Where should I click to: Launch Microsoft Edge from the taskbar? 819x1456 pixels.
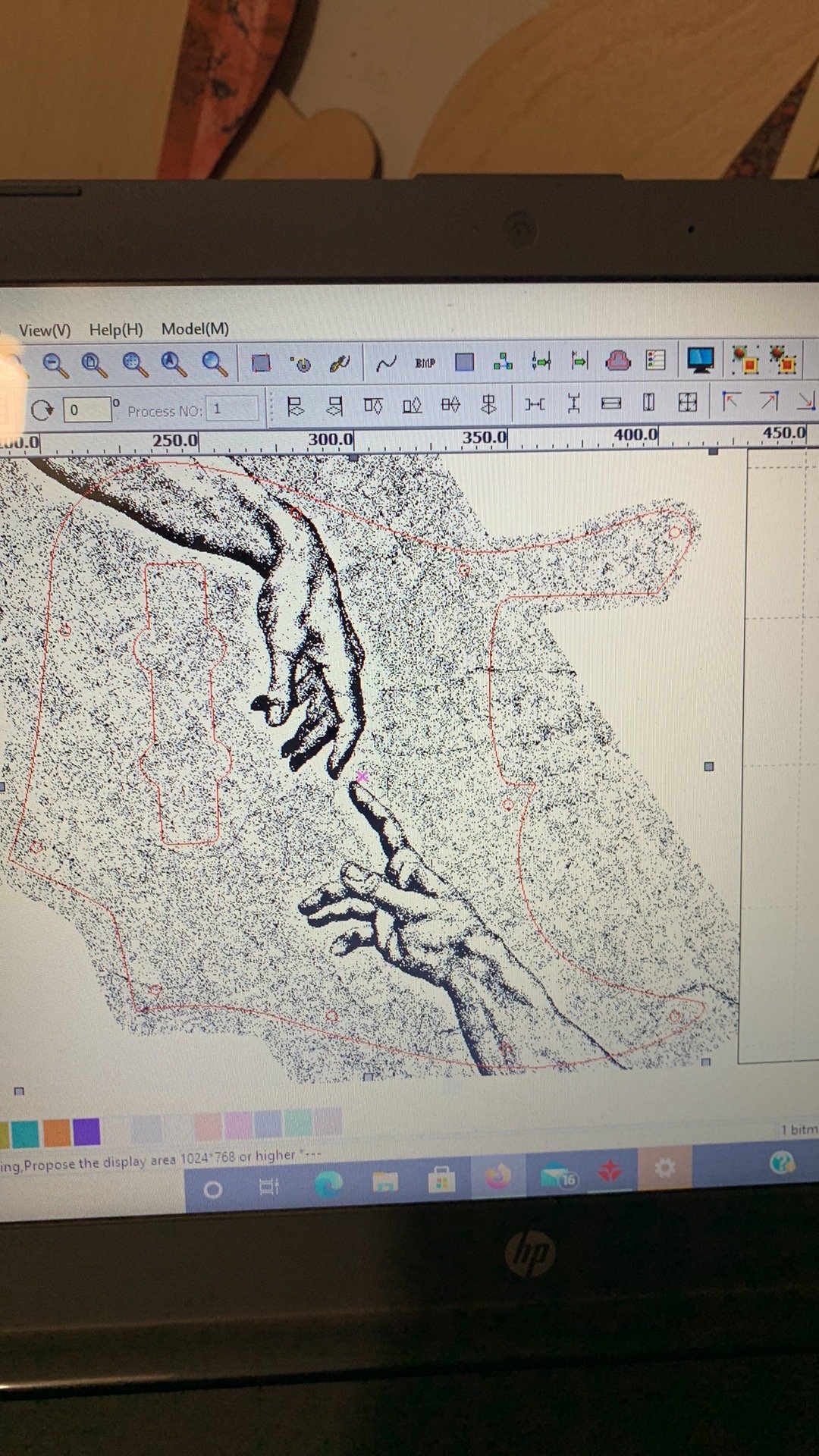click(x=328, y=1184)
